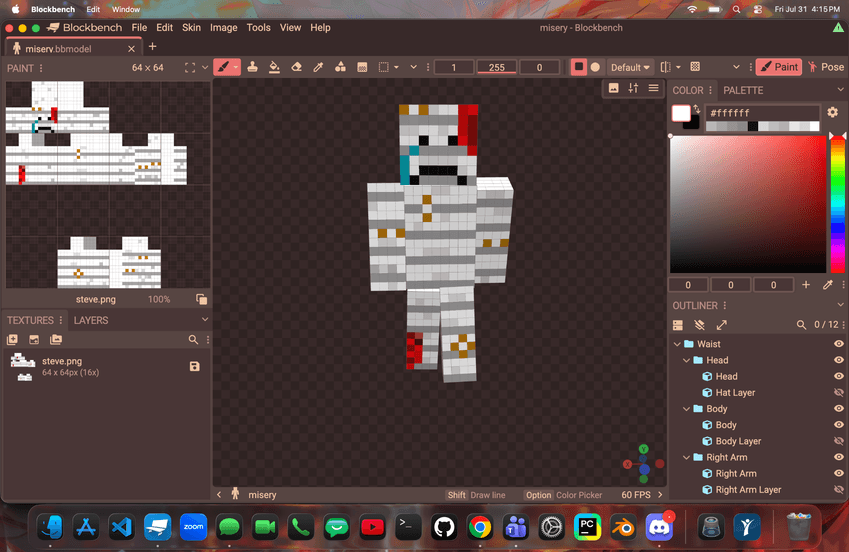The height and width of the screenshot is (552, 849).
Task: Click copy icon next to 100% zoom
Action: 201,299
